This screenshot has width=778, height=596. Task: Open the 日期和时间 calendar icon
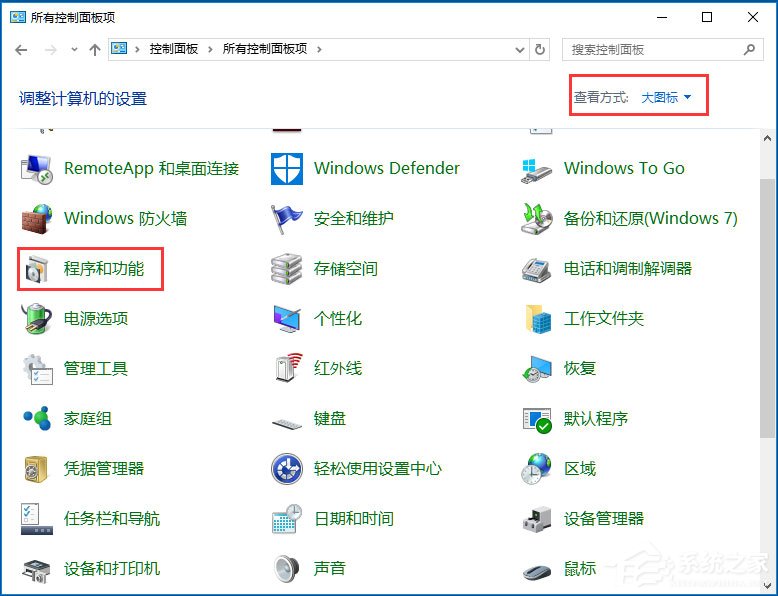[287, 519]
